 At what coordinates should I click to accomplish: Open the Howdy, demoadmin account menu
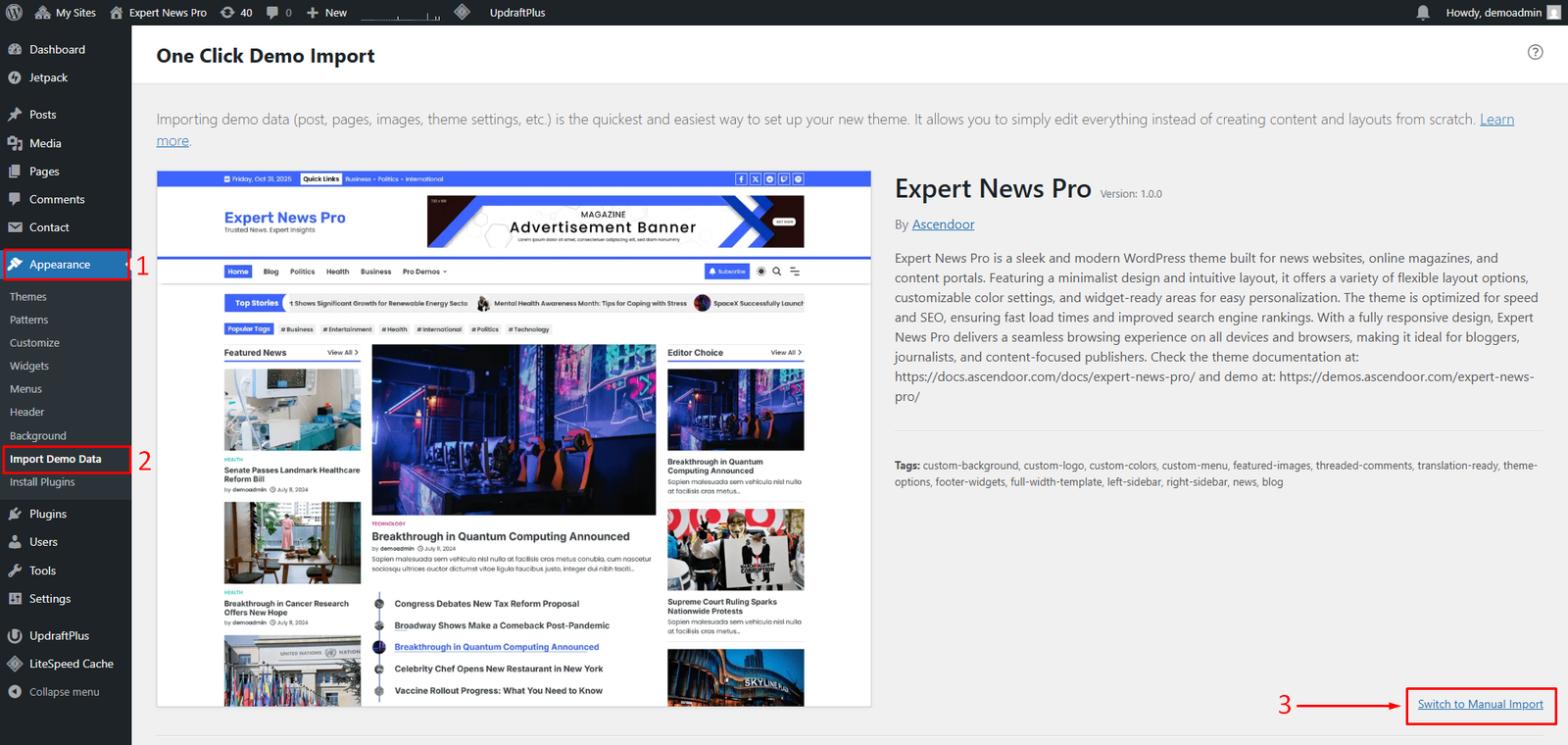click(1501, 13)
